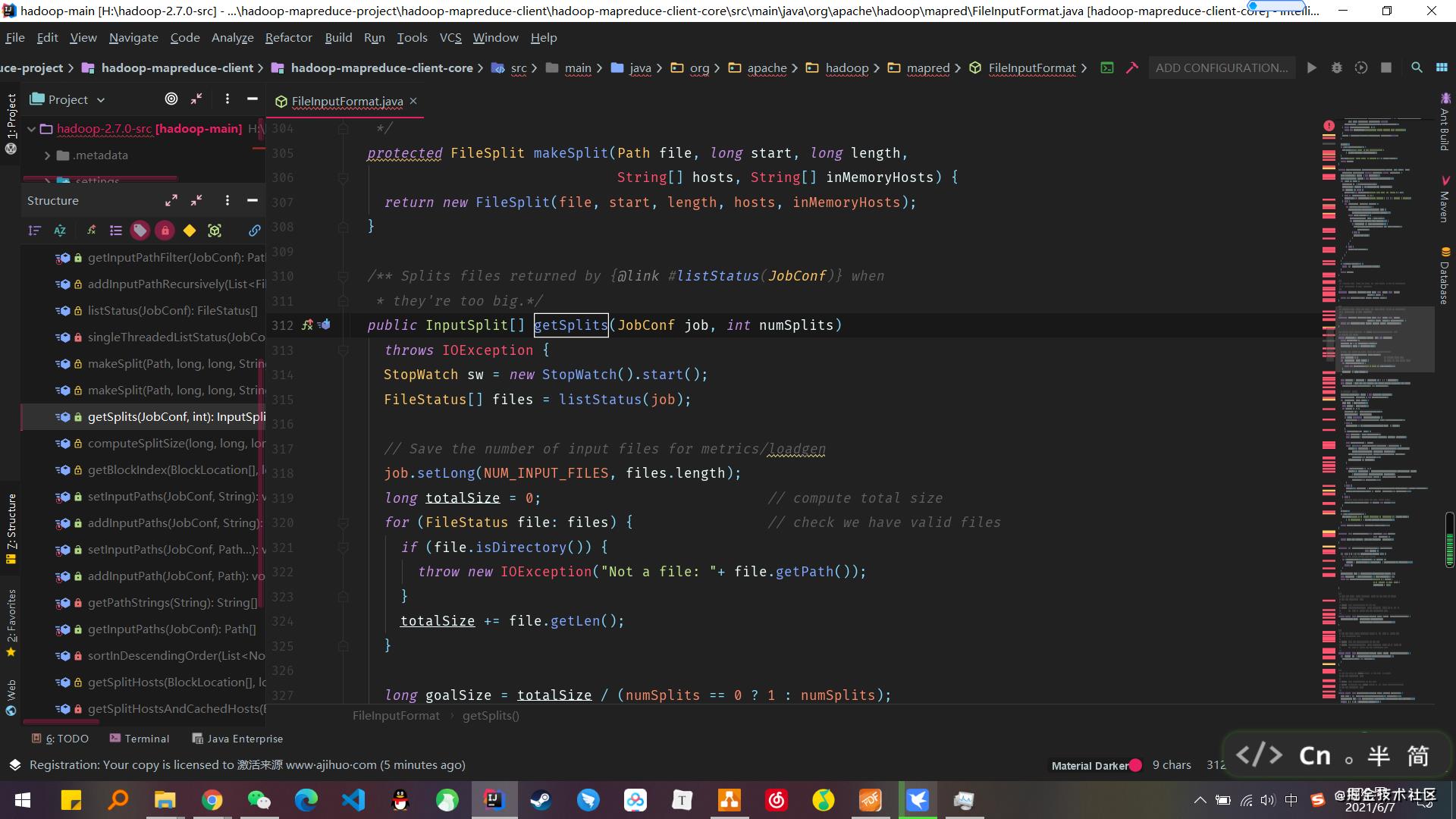Open the Navigate menu
This screenshot has width=1456, height=819.
pyautogui.click(x=133, y=37)
